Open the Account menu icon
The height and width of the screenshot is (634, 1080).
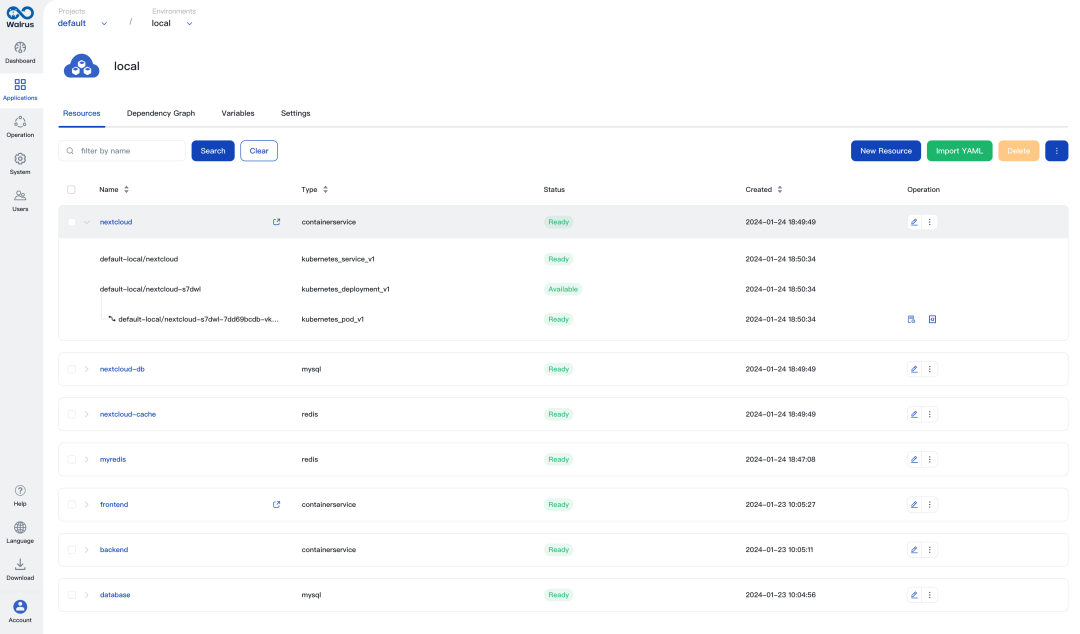coord(20,611)
